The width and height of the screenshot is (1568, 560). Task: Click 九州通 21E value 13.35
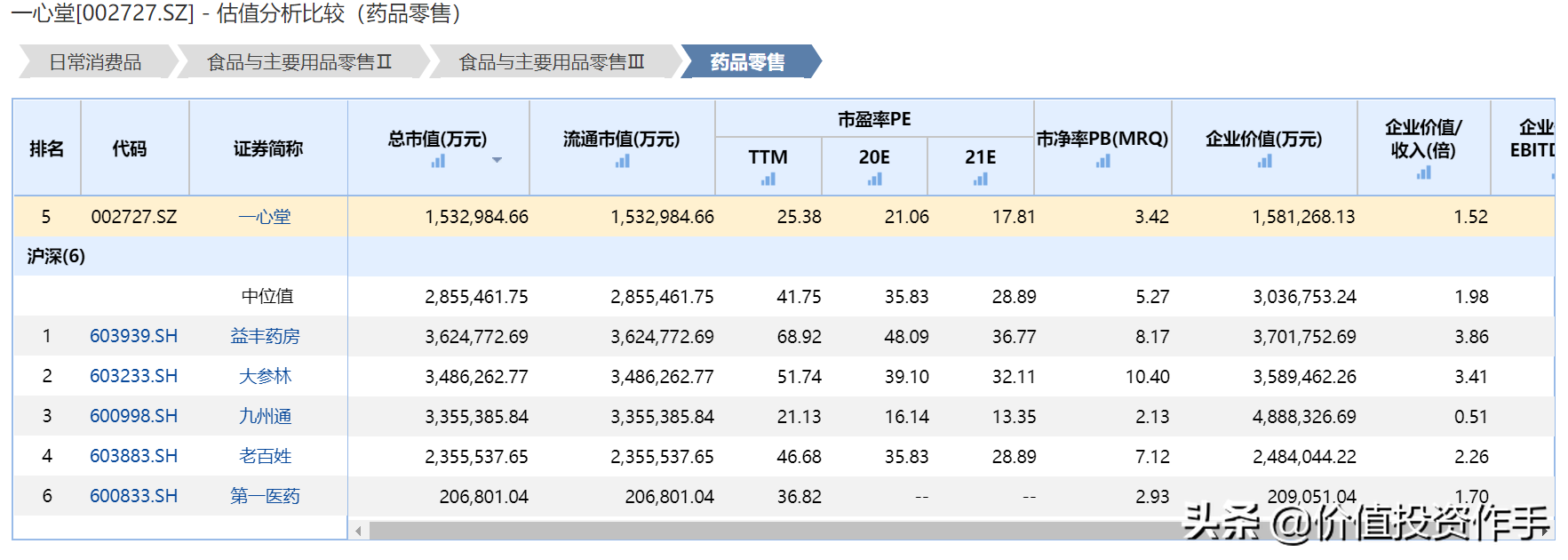coord(1014,417)
